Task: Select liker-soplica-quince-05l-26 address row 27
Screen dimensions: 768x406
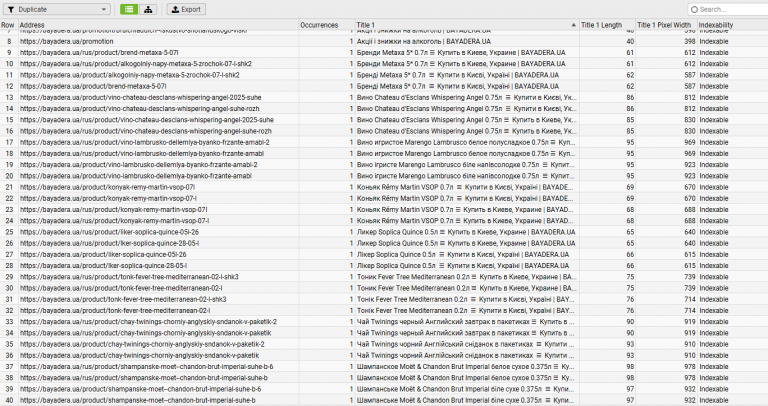Action: tap(103, 255)
